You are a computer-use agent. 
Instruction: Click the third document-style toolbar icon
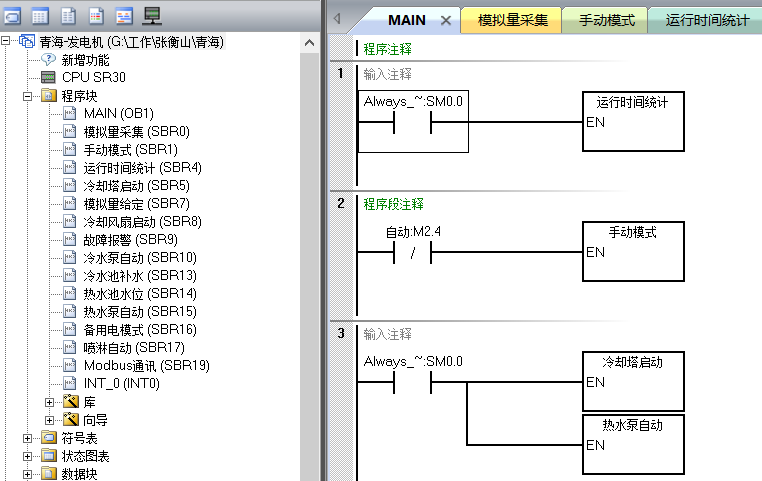click(x=68, y=17)
